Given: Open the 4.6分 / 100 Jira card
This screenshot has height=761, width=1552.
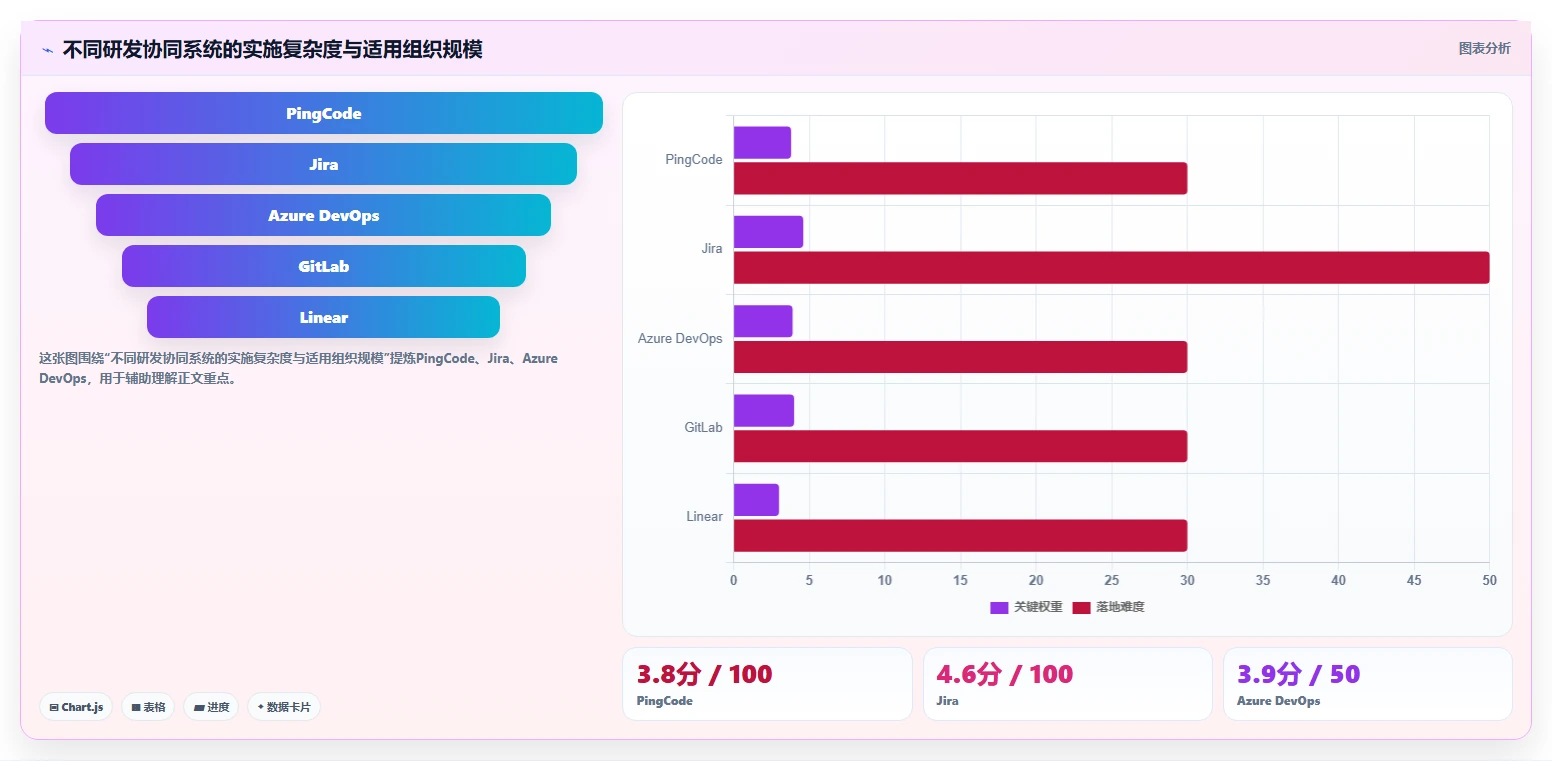Looking at the screenshot, I should pyautogui.click(x=1067, y=684).
